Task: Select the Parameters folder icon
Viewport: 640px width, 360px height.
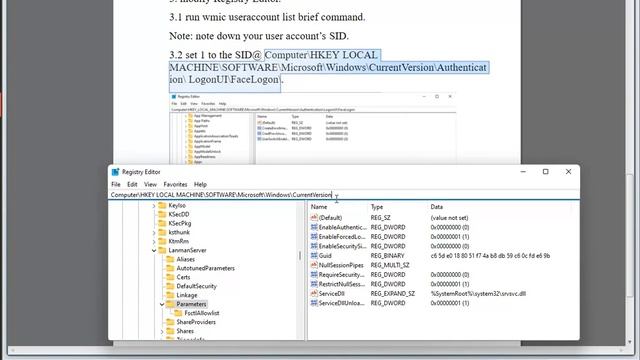Action: (x=170, y=304)
